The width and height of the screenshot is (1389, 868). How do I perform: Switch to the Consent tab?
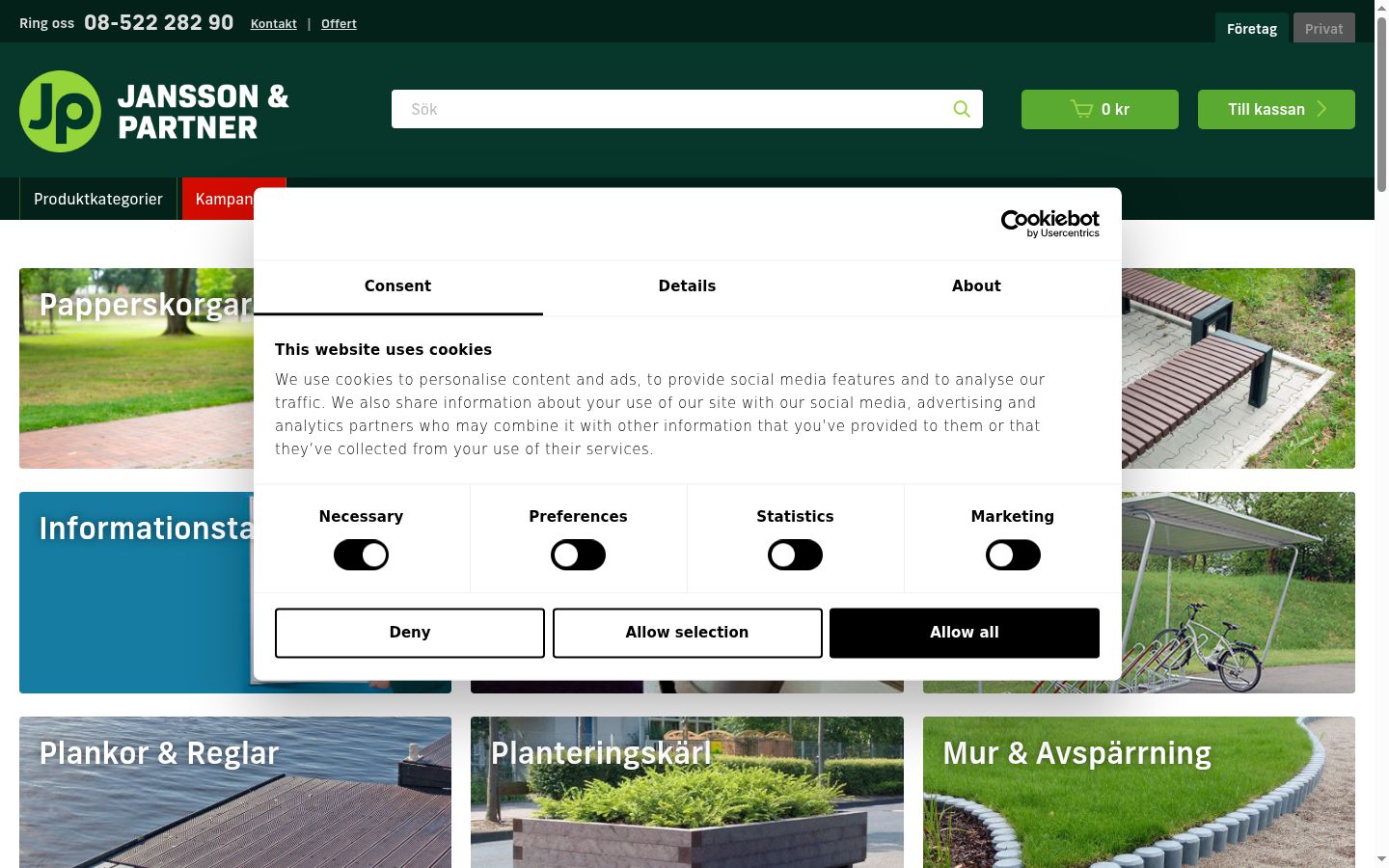pyautogui.click(x=397, y=286)
